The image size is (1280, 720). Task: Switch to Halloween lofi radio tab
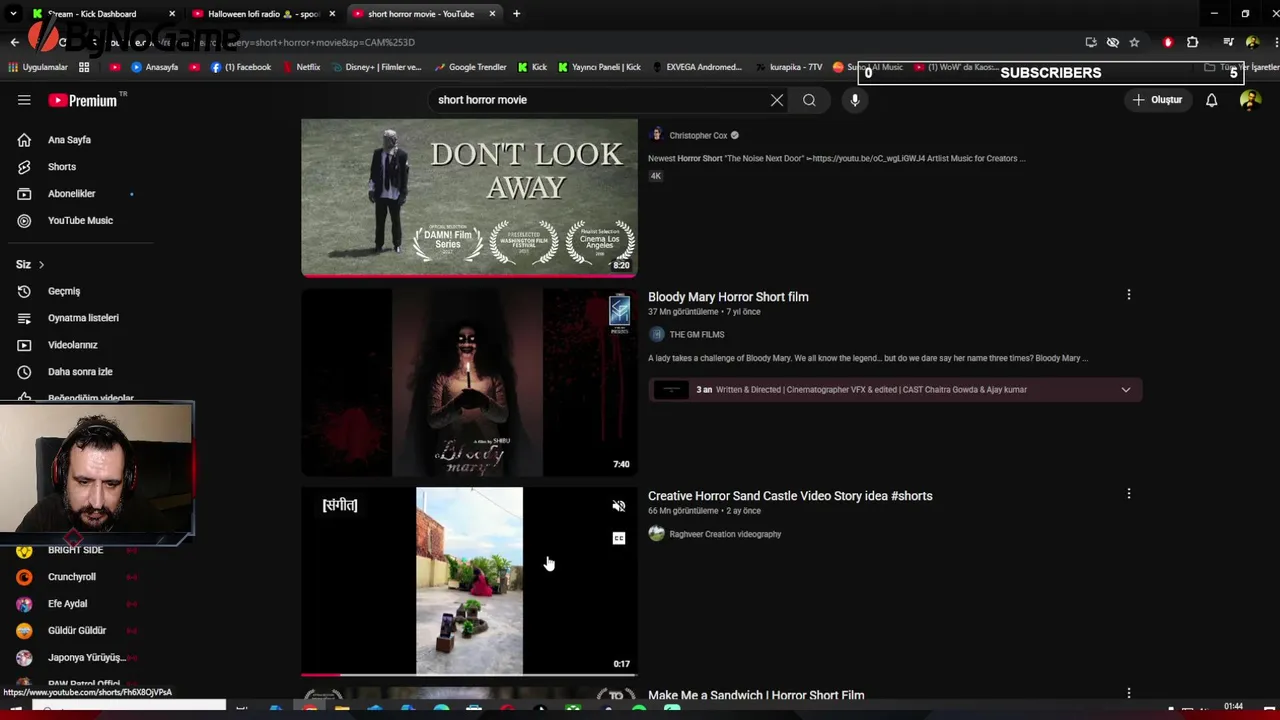pos(264,14)
